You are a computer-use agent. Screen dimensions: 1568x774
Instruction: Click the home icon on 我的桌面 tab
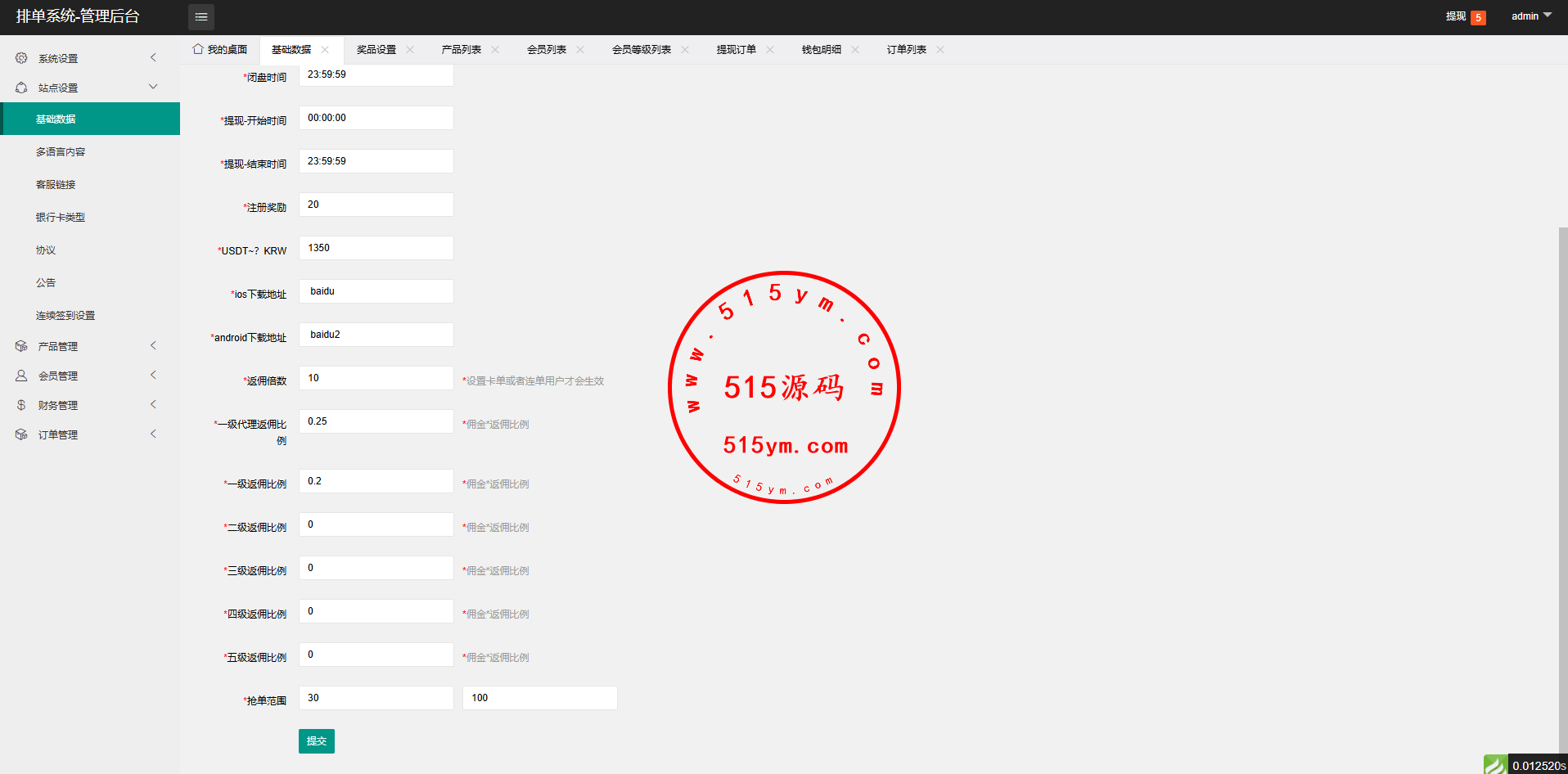click(198, 49)
